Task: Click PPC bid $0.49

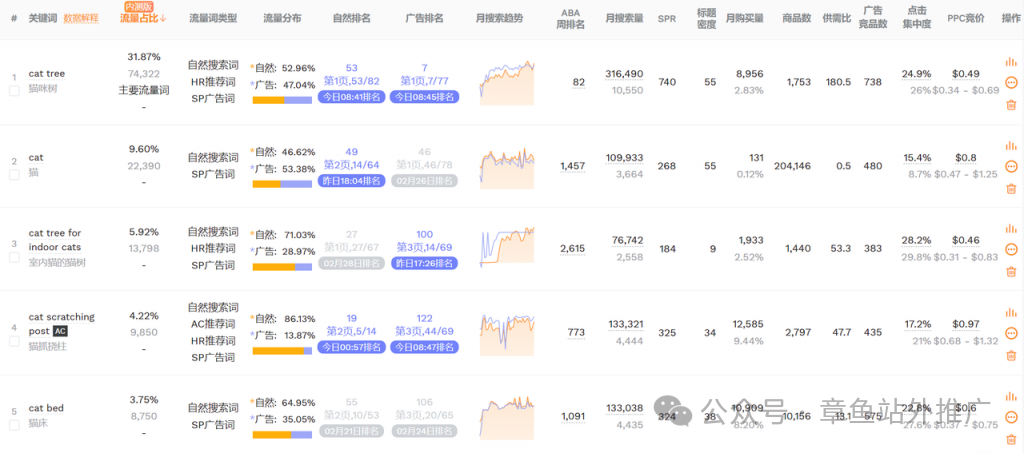Action: pos(966,73)
